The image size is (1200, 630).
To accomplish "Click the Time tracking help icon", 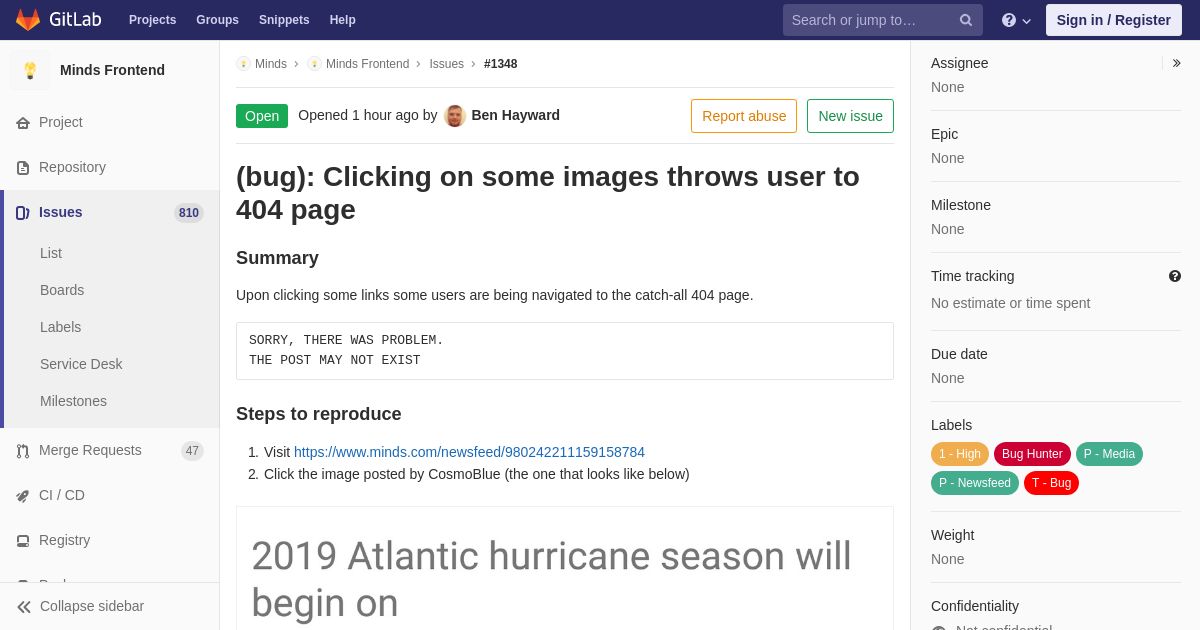I will coord(1175,276).
